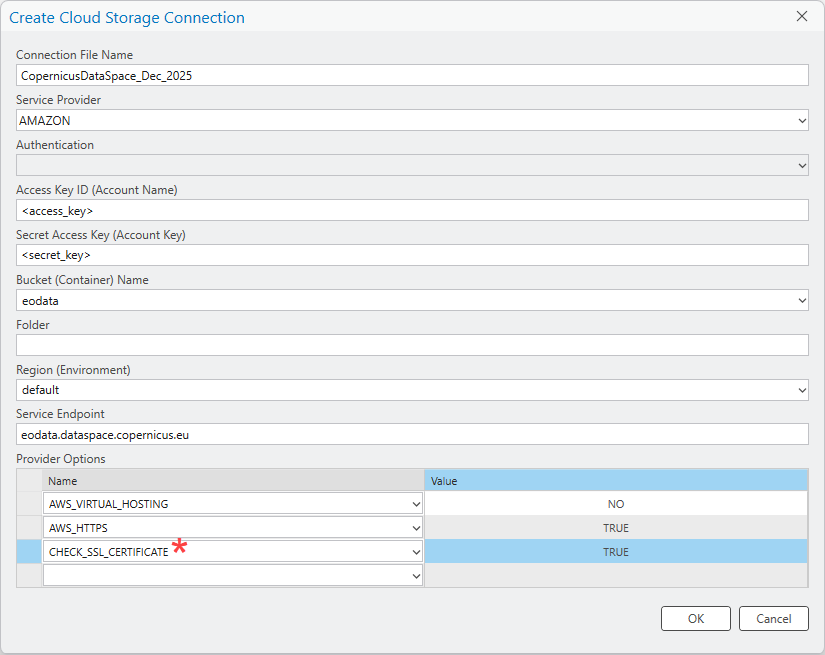
Task: Click the OK button
Action: point(695,618)
